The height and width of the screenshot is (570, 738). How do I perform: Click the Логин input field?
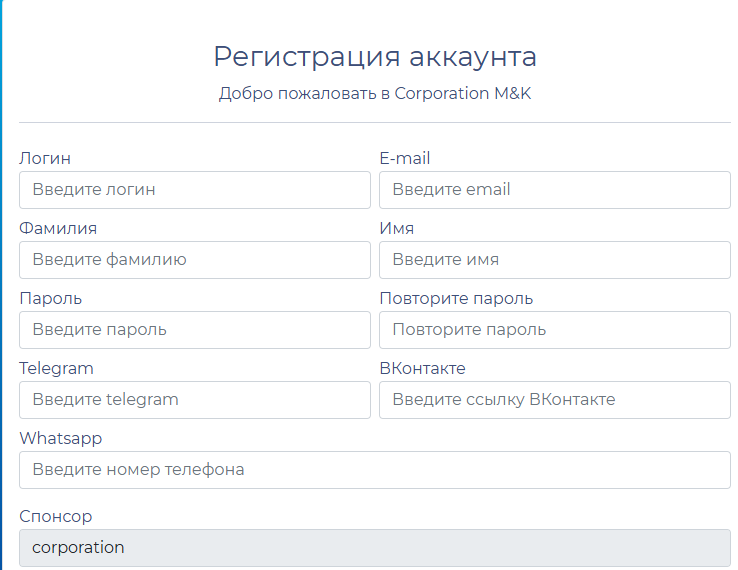pos(194,189)
